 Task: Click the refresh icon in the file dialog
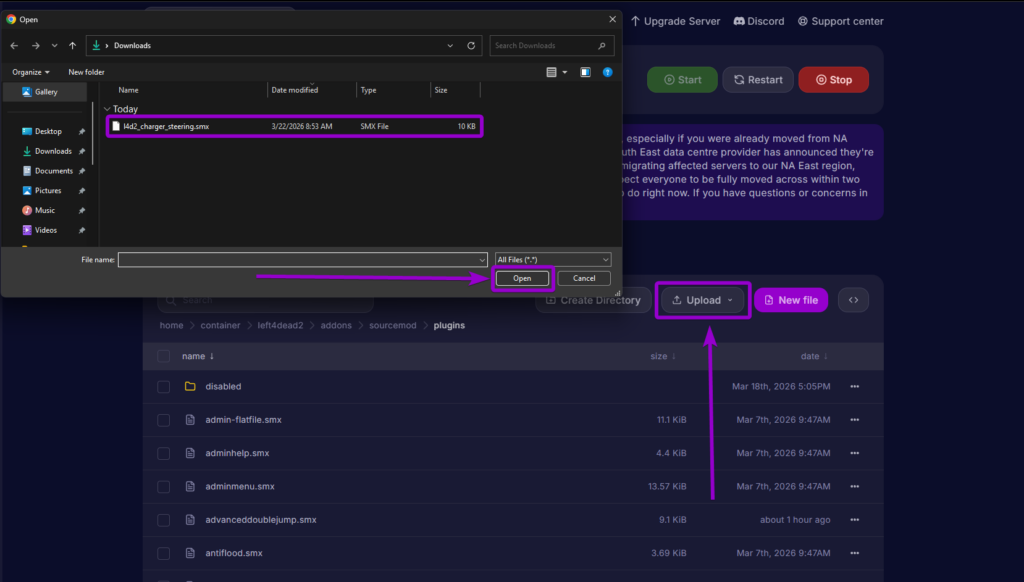pos(470,45)
